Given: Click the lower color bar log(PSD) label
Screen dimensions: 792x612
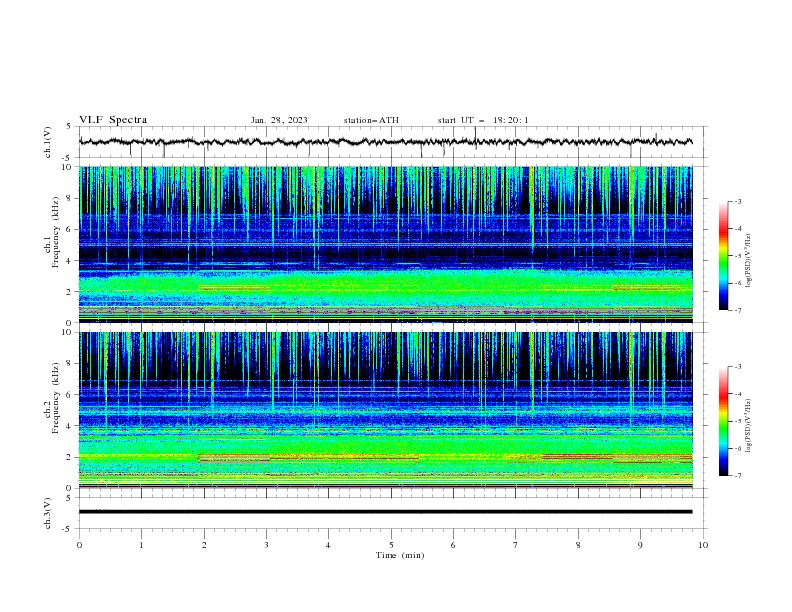Looking at the screenshot, I should pos(749,426).
